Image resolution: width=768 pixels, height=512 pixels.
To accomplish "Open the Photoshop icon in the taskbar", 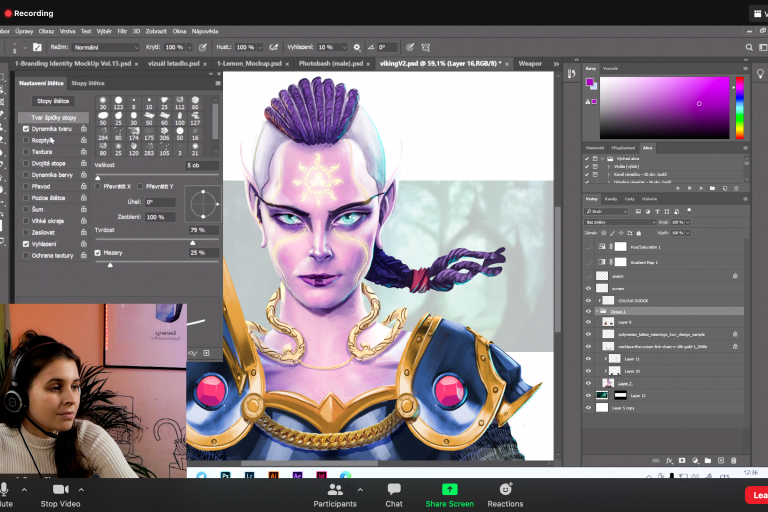I will coord(227,476).
